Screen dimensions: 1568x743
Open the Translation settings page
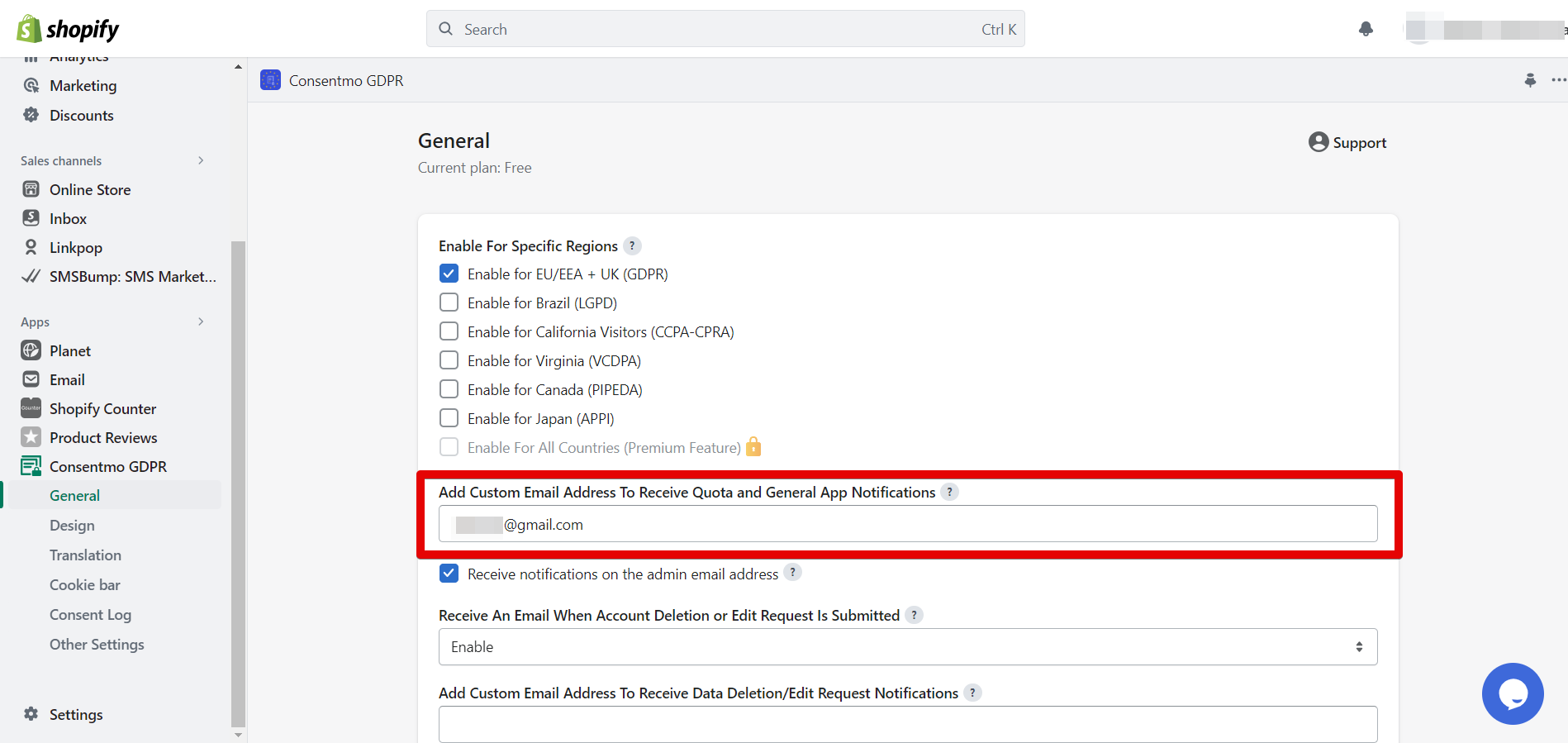(85, 555)
